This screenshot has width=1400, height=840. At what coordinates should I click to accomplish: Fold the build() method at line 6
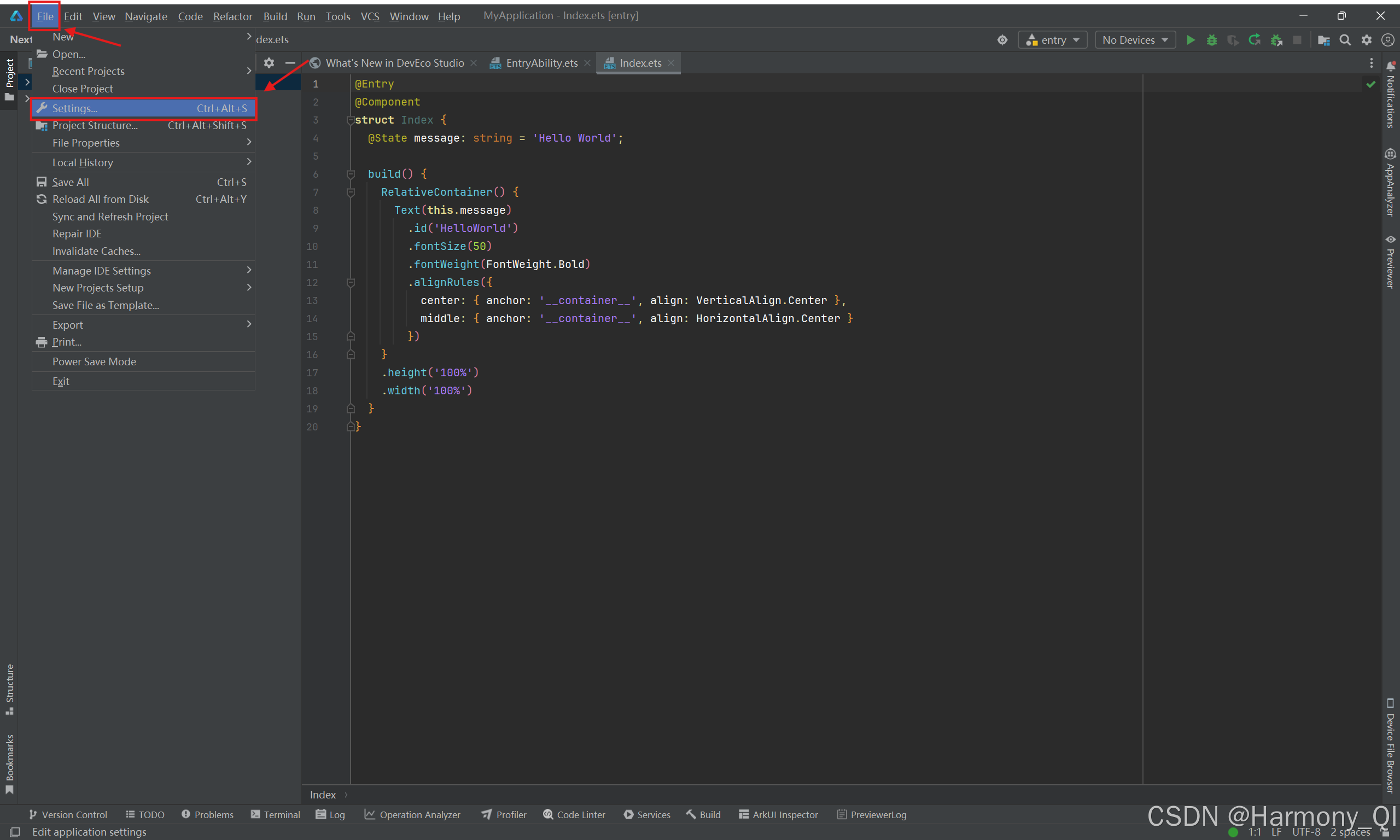(351, 174)
